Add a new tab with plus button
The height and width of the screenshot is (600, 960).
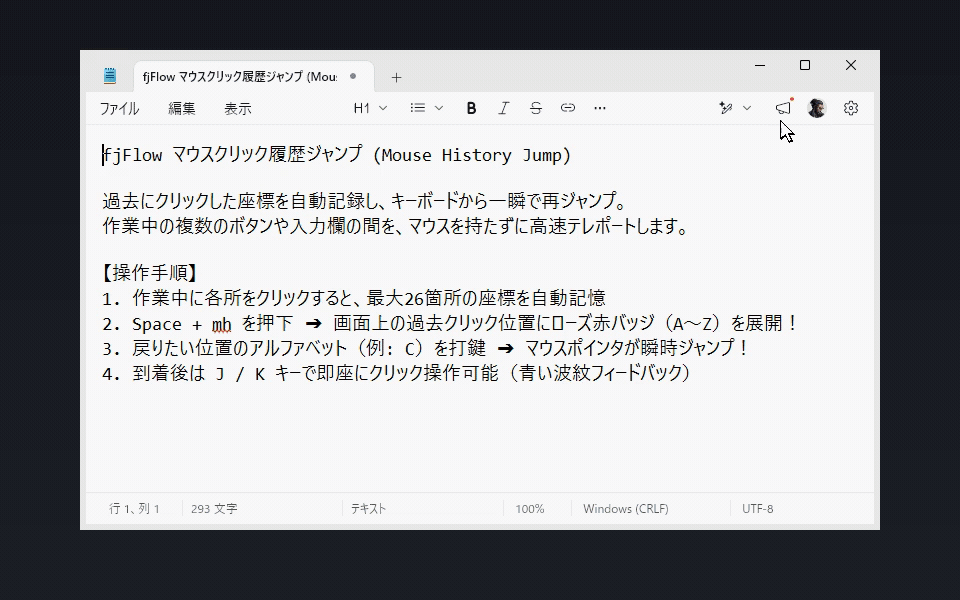pyautogui.click(x=396, y=77)
